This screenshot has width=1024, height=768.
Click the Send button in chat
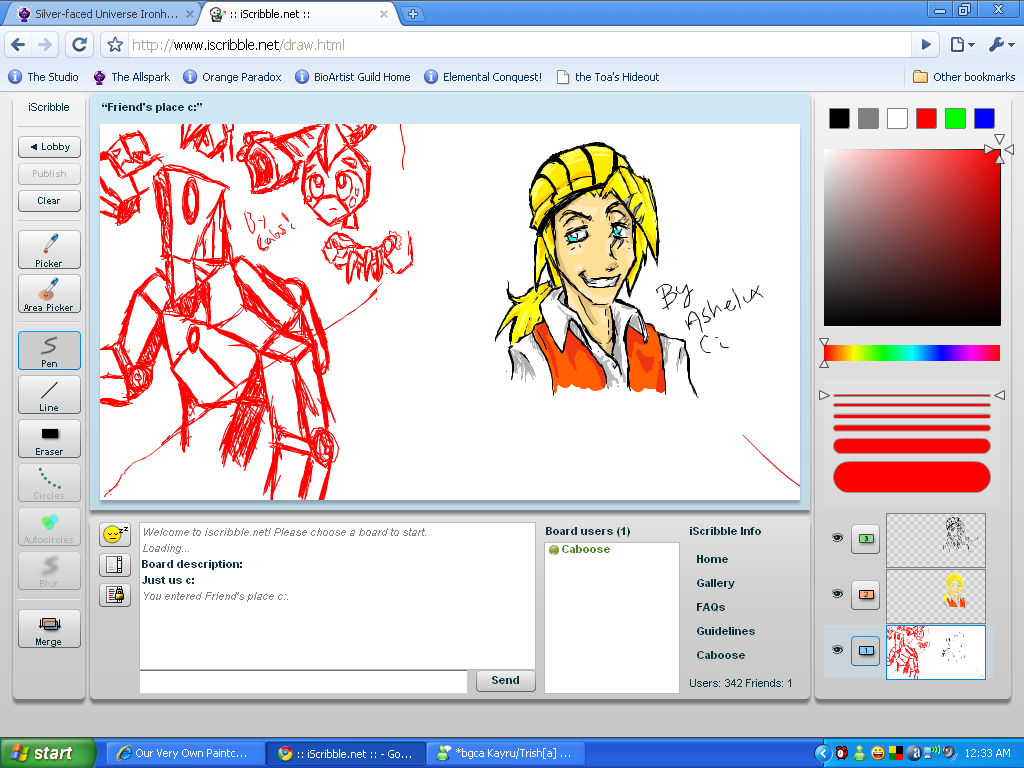505,681
